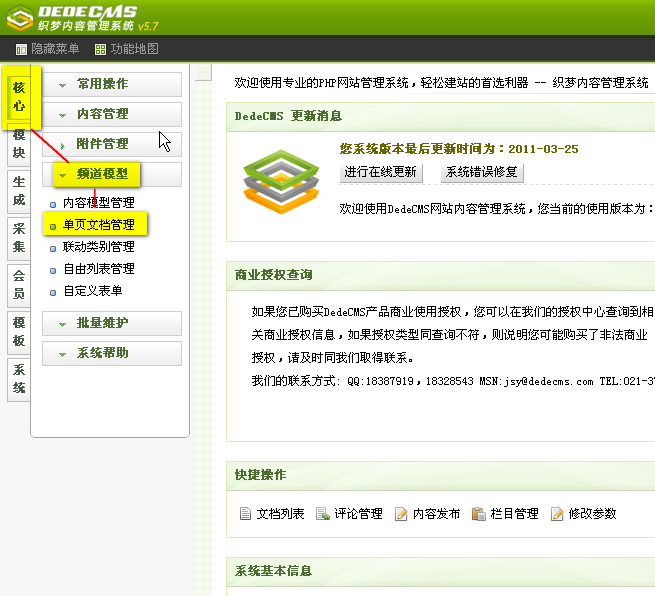Click the DedeCMS logo in the header

(x=82, y=18)
